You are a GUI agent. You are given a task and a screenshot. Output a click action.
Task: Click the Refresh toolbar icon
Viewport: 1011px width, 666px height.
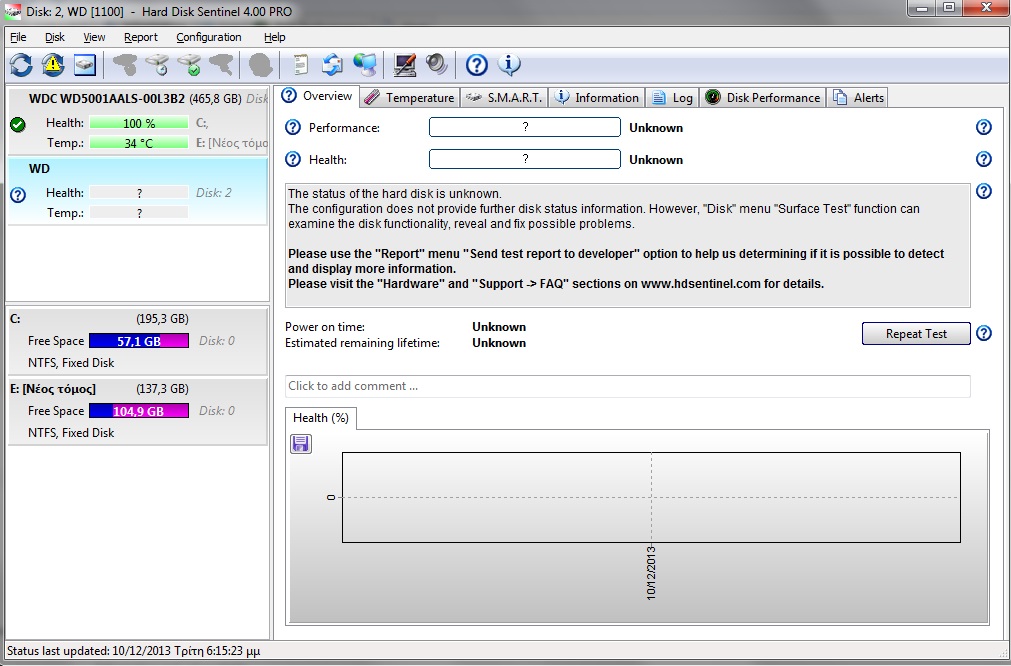coord(21,64)
